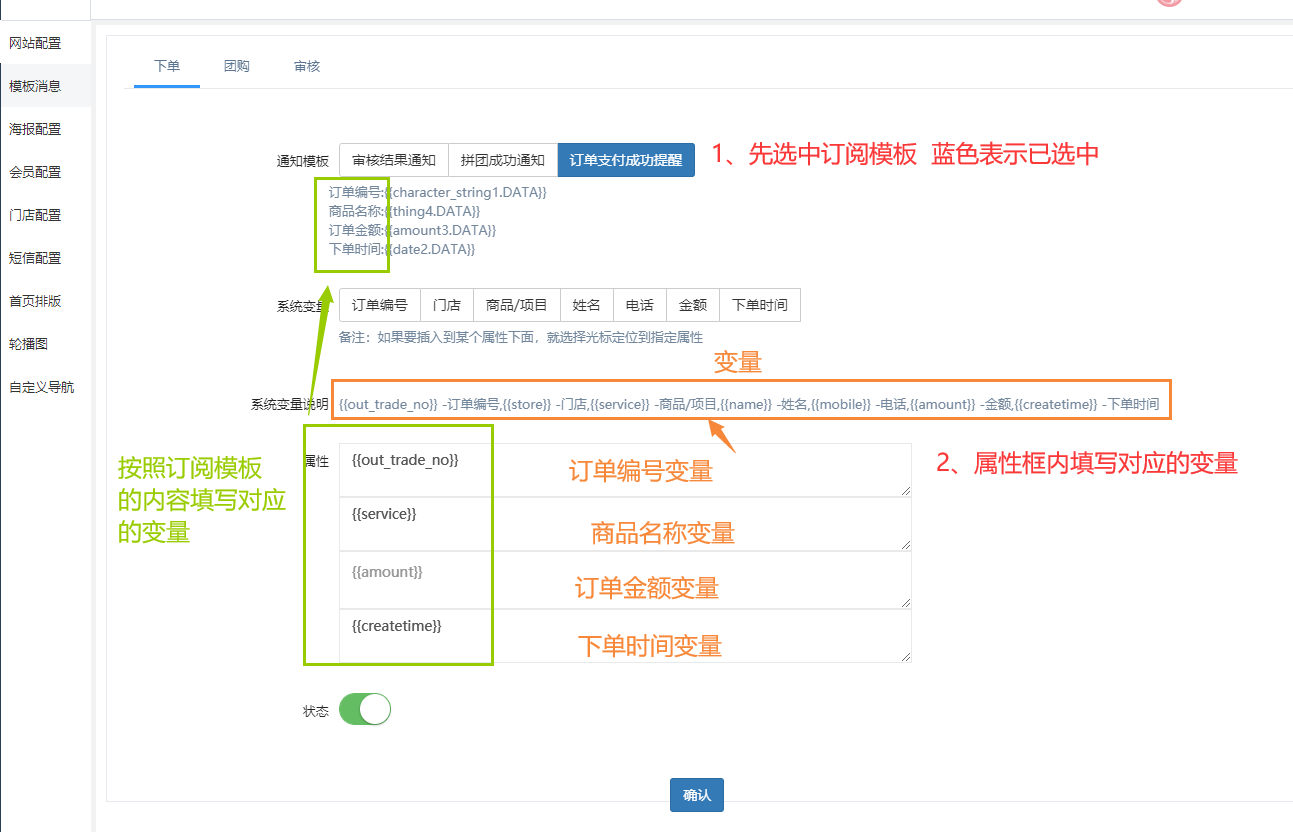Open 短信配置 sidebar item
Screen dimensions: 1293x832
coord(35,258)
